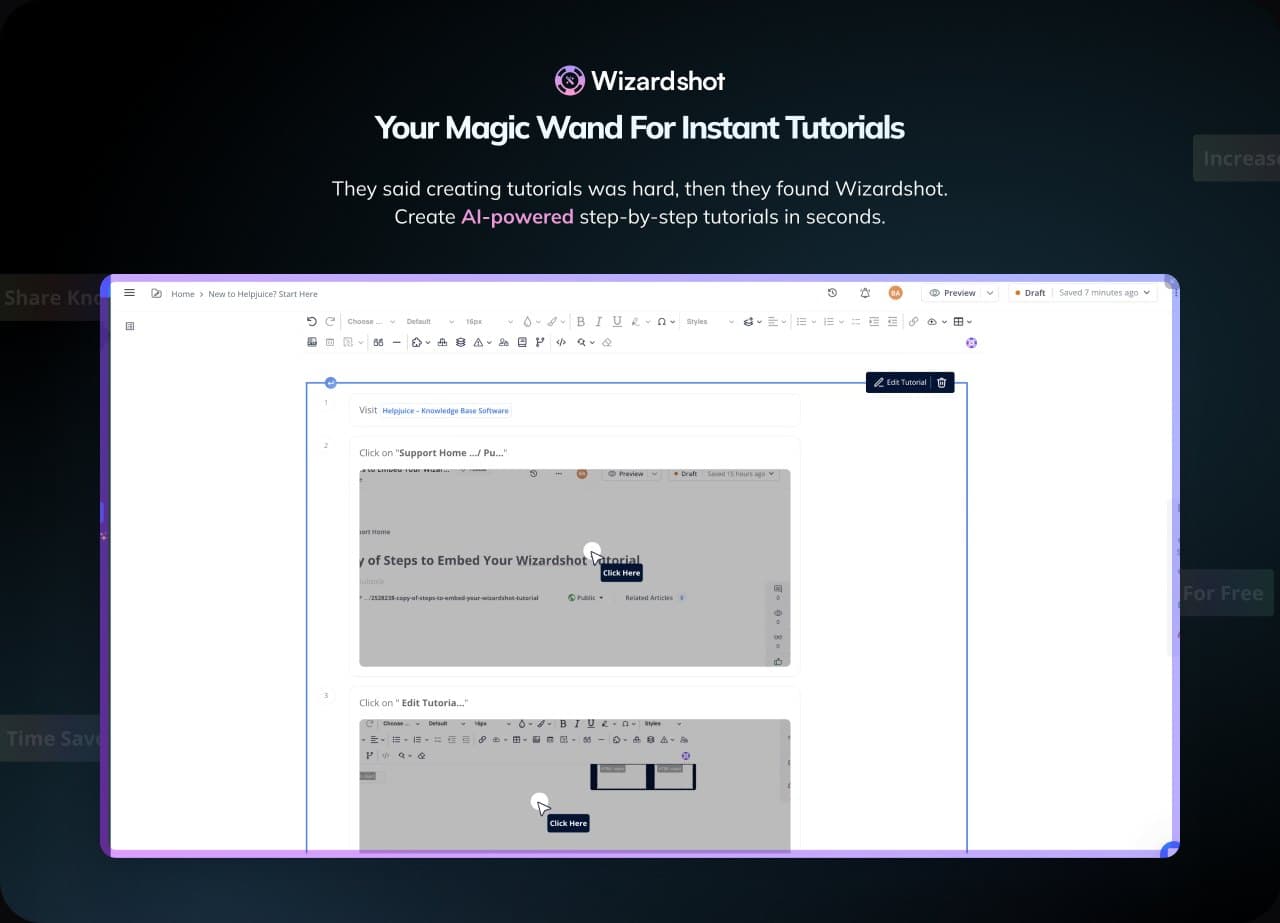1280x923 pixels.
Task: Open the Draft status dropdown
Action: click(x=1082, y=293)
